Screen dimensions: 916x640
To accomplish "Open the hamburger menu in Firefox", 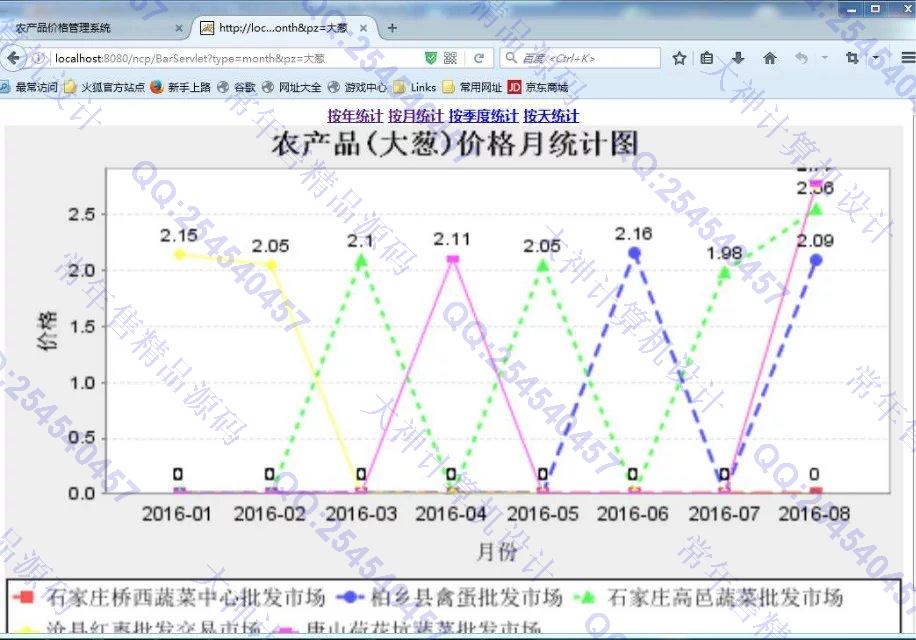I will 907,58.
